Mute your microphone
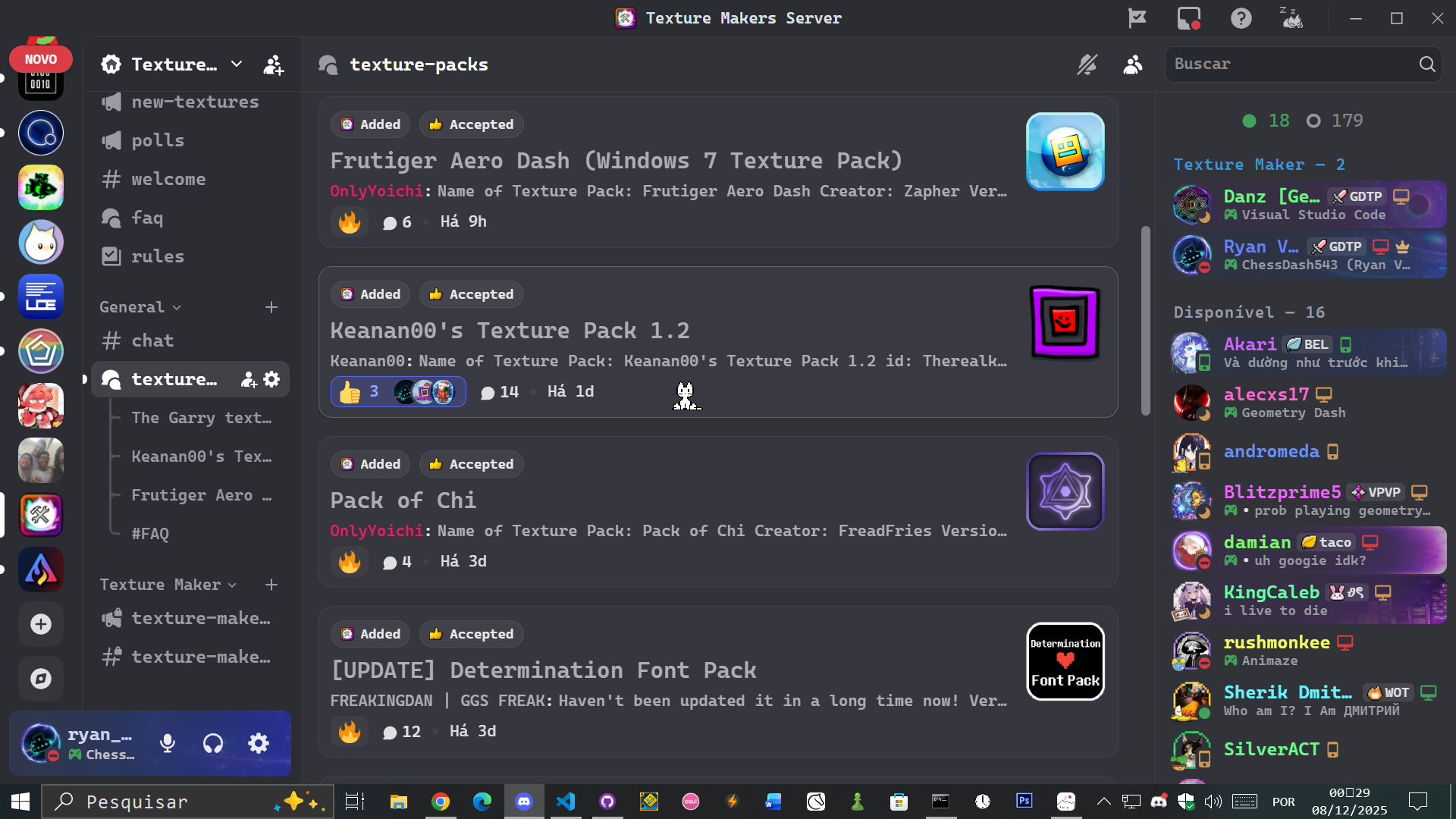Screen dimensions: 1456x819 click(167, 743)
